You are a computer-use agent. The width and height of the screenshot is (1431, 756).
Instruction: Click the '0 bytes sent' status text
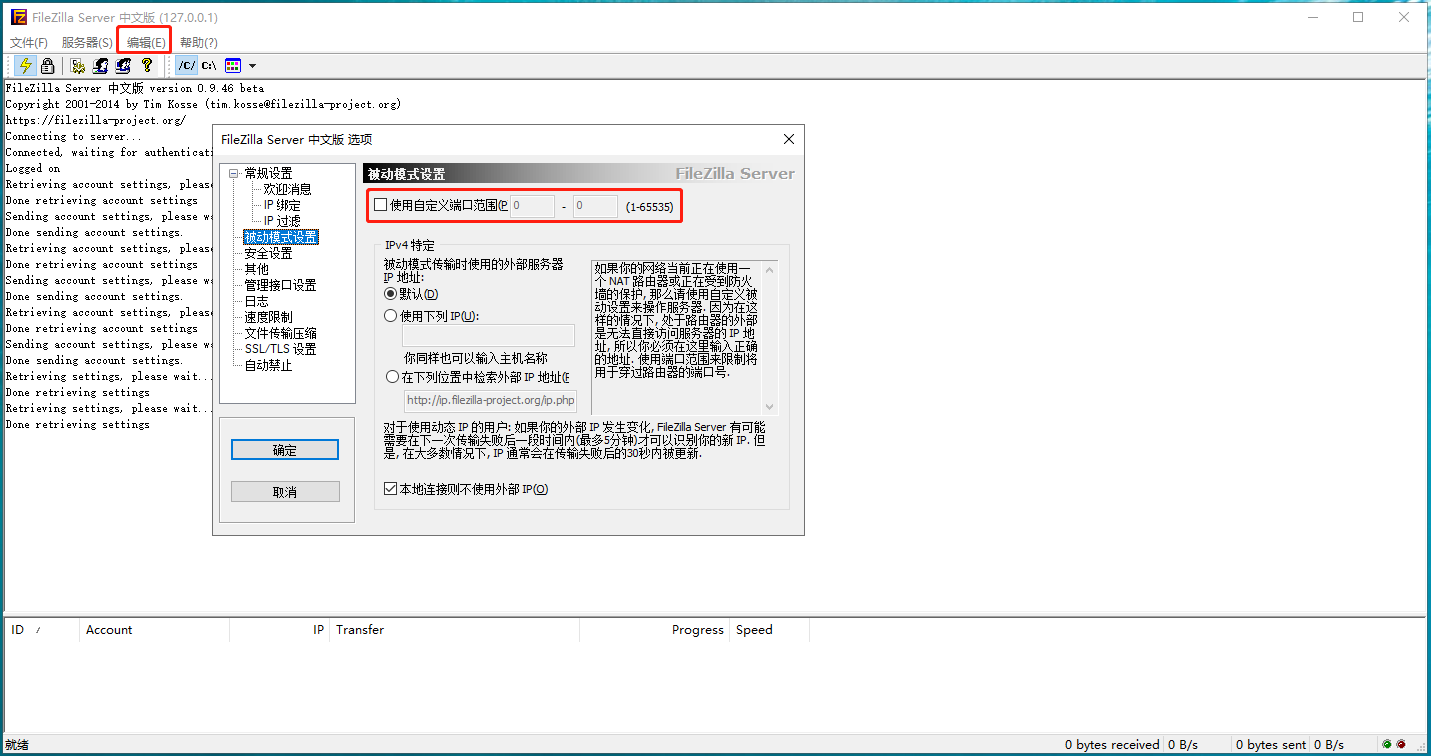[1271, 745]
